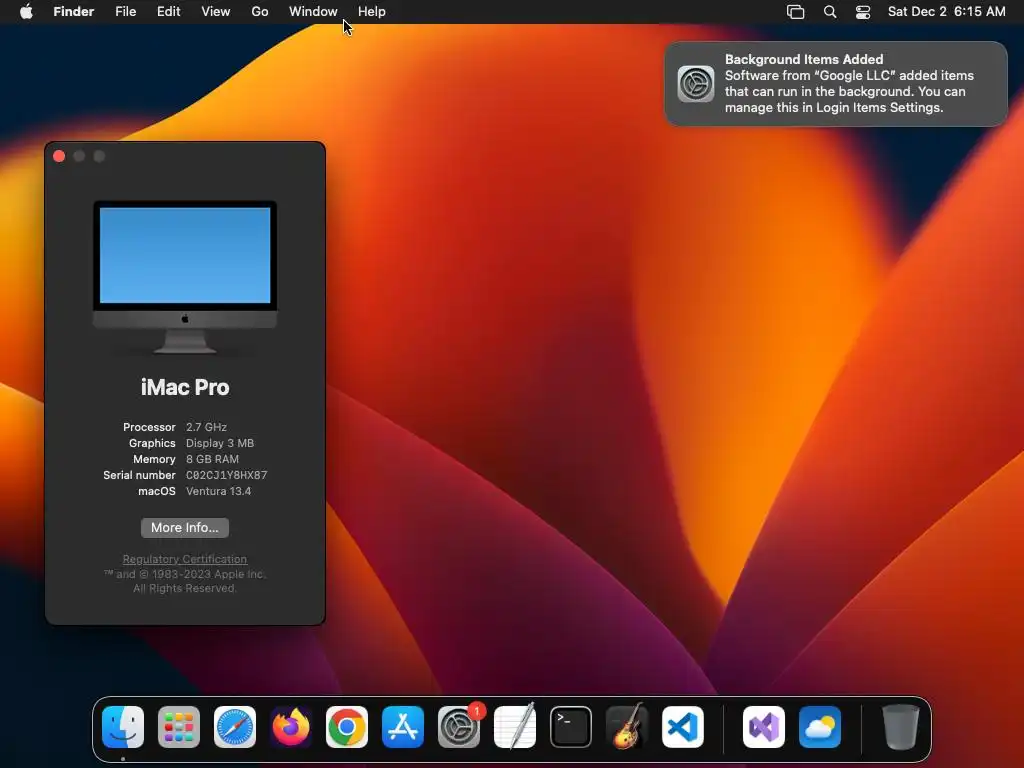Image resolution: width=1024 pixels, height=768 pixels.
Task: Close the About This Mac window
Action: coord(59,156)
